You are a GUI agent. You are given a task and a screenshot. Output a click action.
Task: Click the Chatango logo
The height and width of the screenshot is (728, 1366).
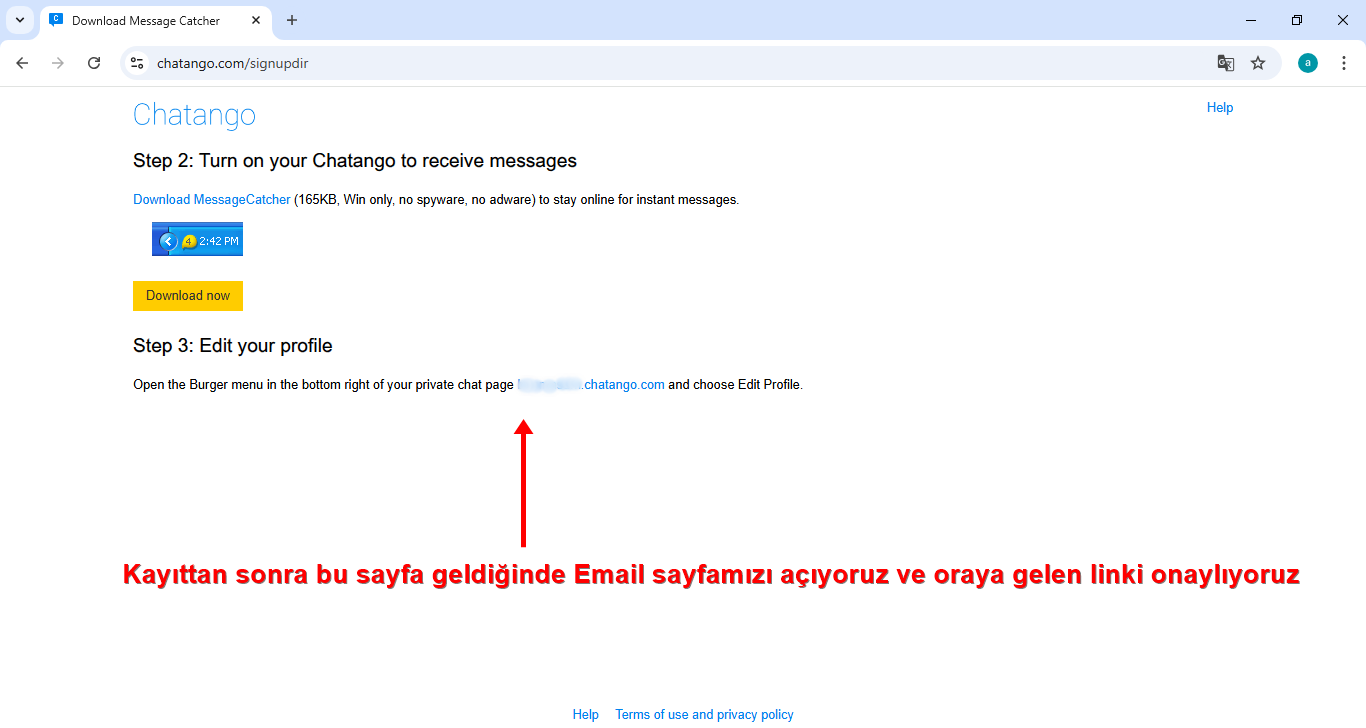click(x=194, y=115)
